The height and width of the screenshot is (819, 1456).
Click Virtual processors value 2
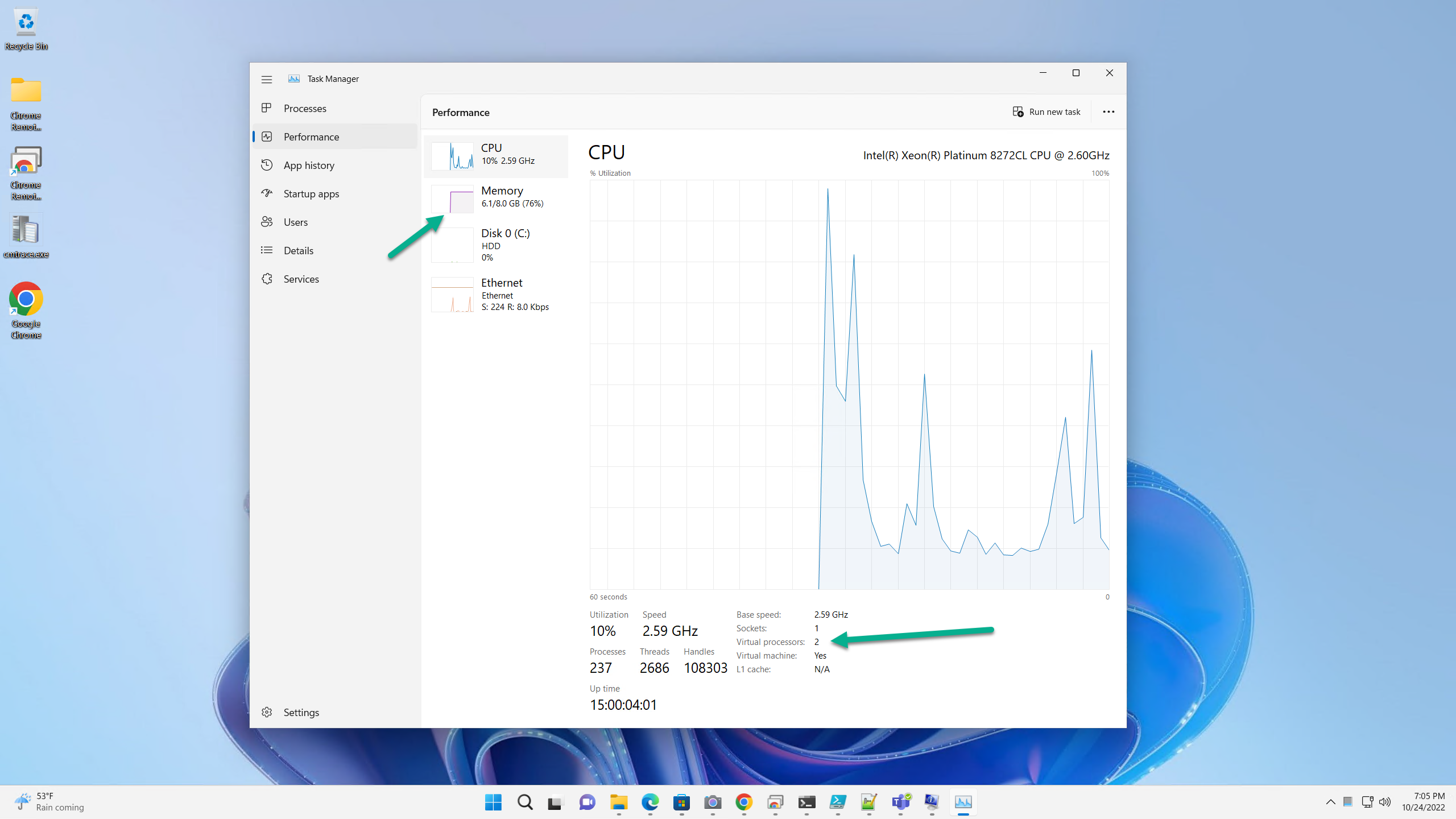tap(817, 642)
